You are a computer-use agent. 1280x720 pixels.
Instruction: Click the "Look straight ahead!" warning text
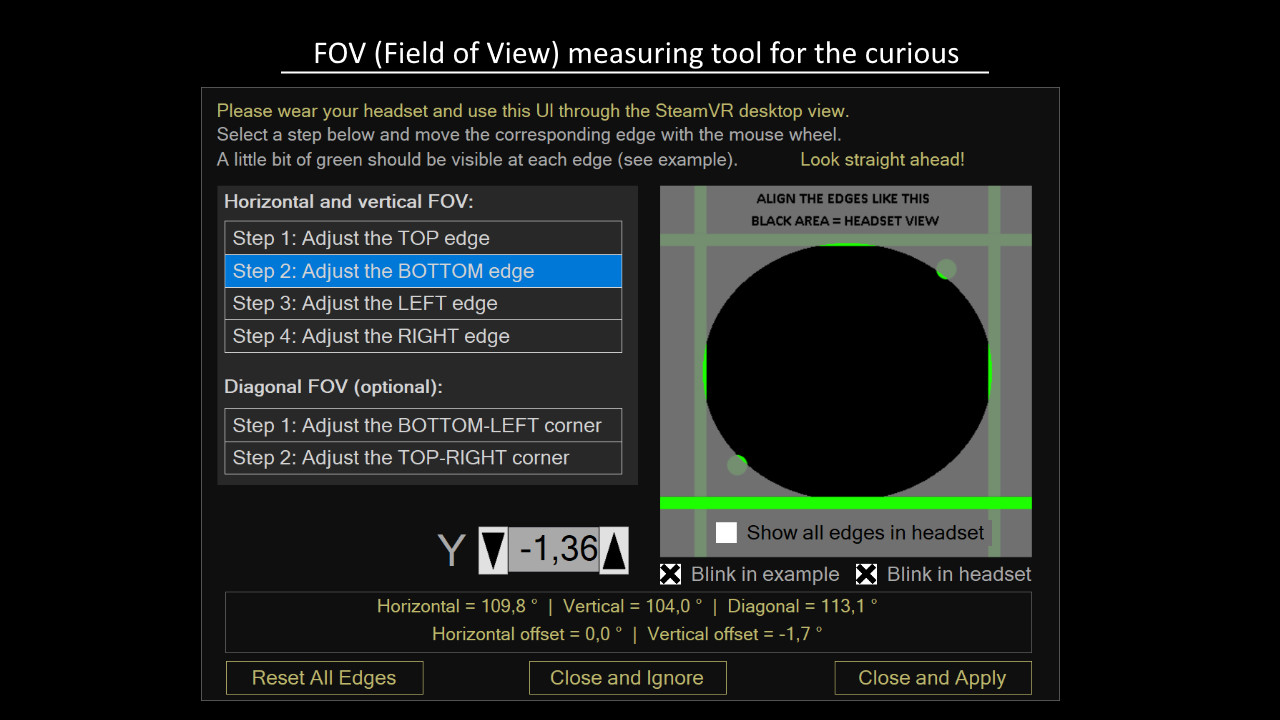(881, 159)
